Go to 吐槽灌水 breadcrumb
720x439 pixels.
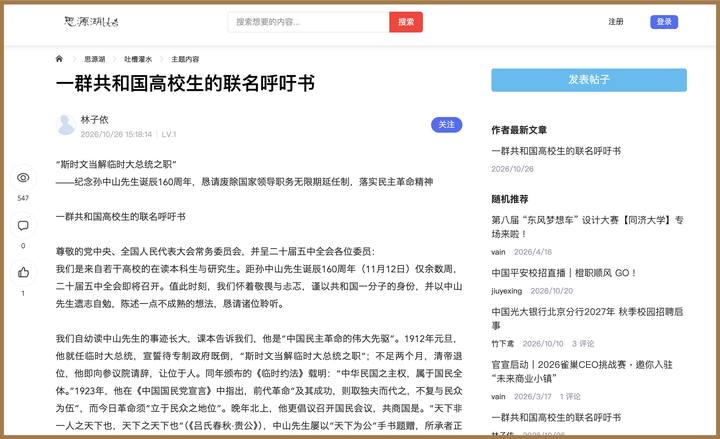click(138, 59)
